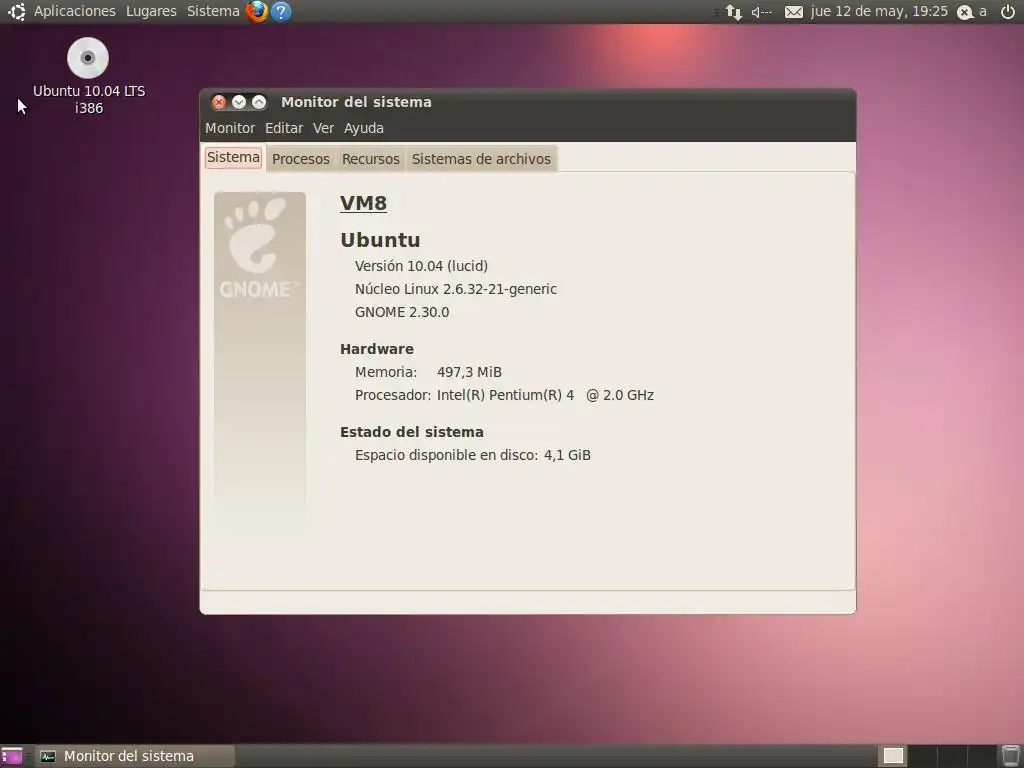Open the user status menu labeled a

pyautogui.click(x=972, y=12)
